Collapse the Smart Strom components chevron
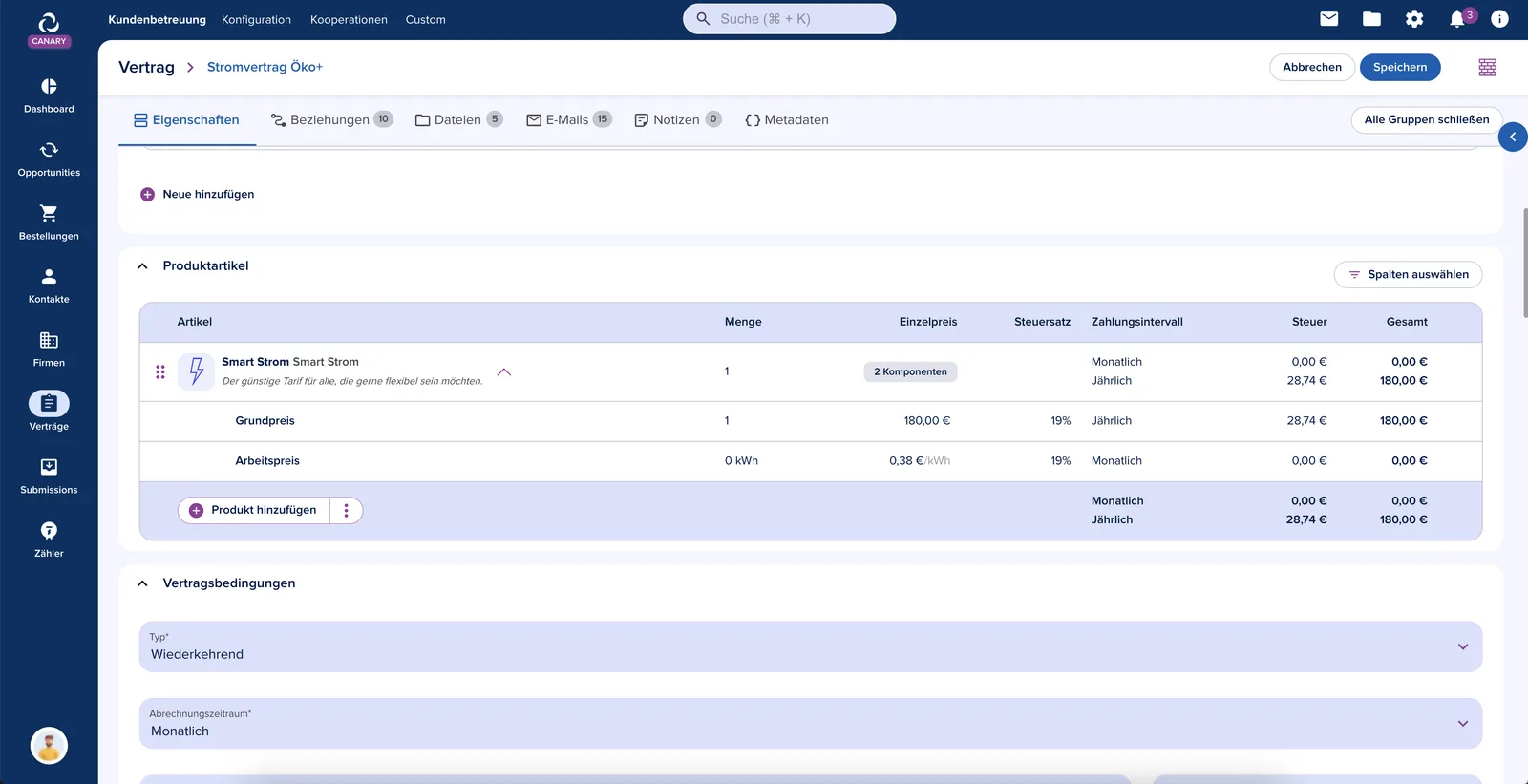 tap(504, 371)
